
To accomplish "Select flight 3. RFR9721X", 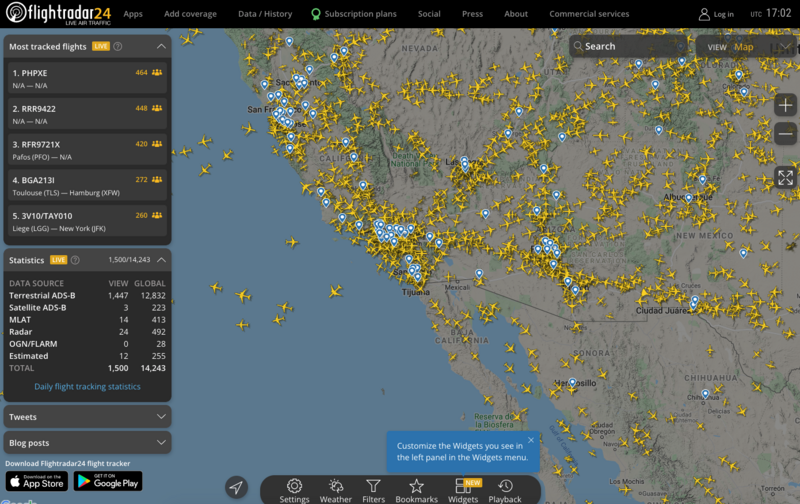I will coord(87,150).
